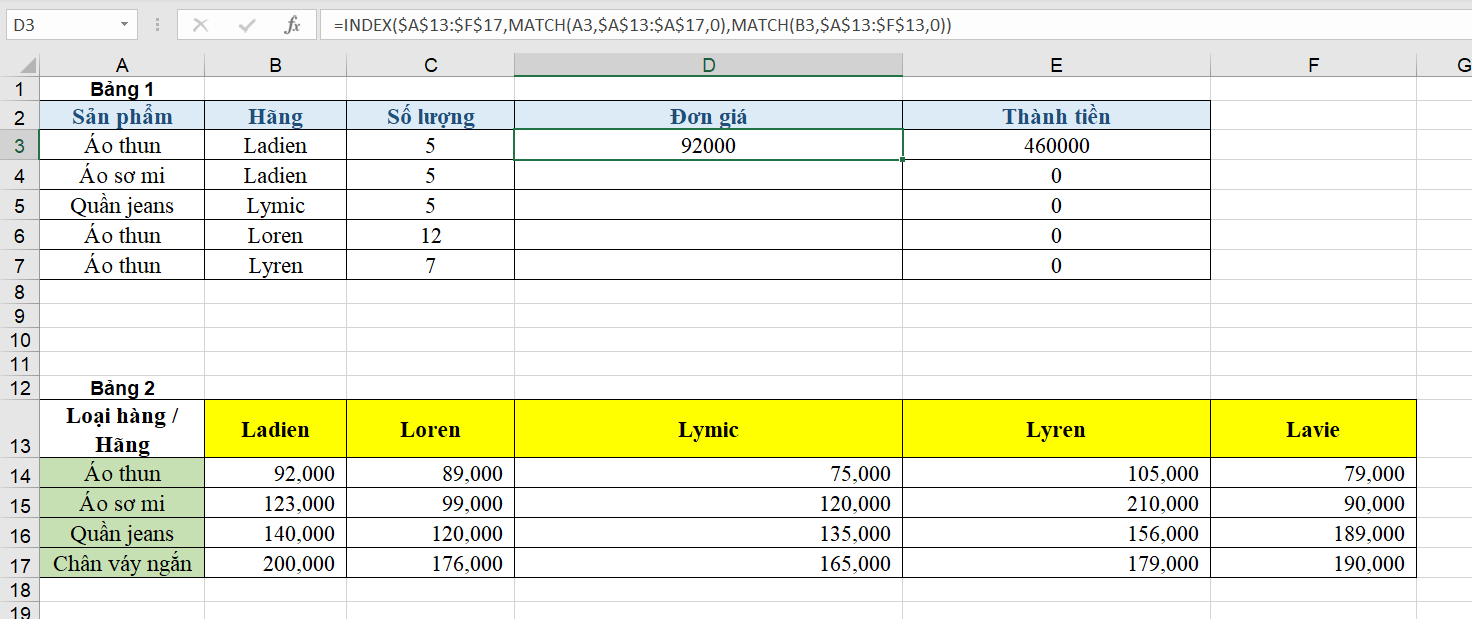Select column F header
1472x619 pixels.
pyautogui.click(x=1313, y=65)
